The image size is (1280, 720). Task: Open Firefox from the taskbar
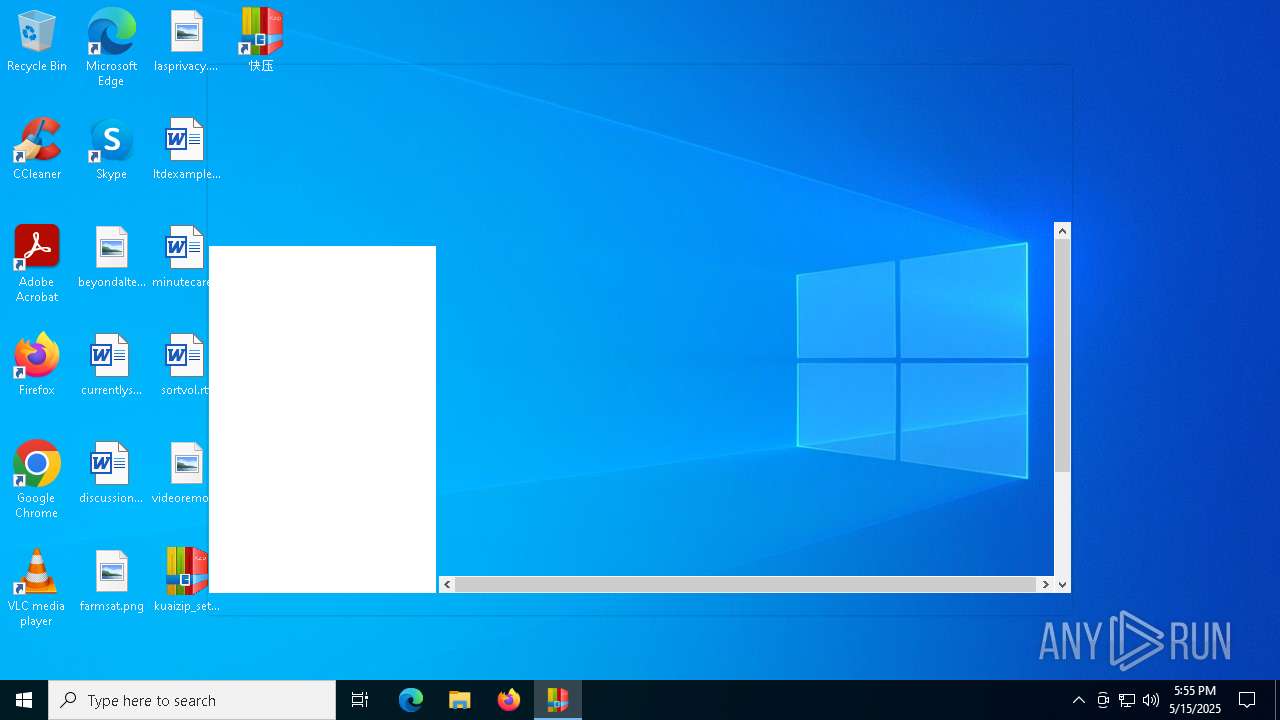[509, 700]
